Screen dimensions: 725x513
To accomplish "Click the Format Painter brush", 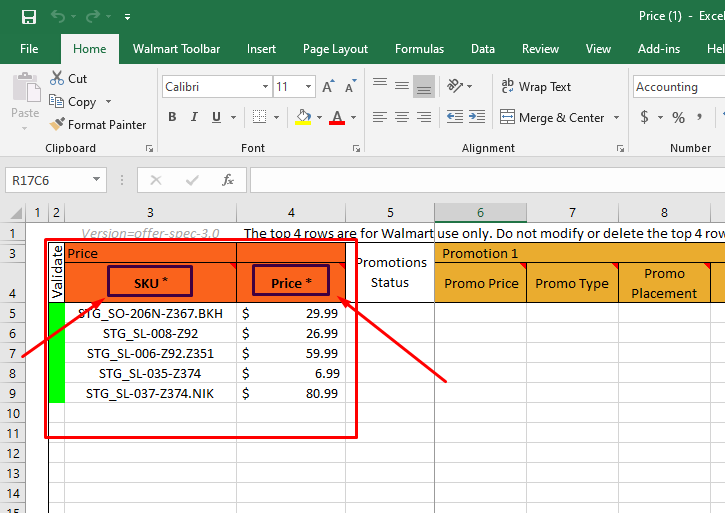I will pyautogui.click(x=58, y=125).
